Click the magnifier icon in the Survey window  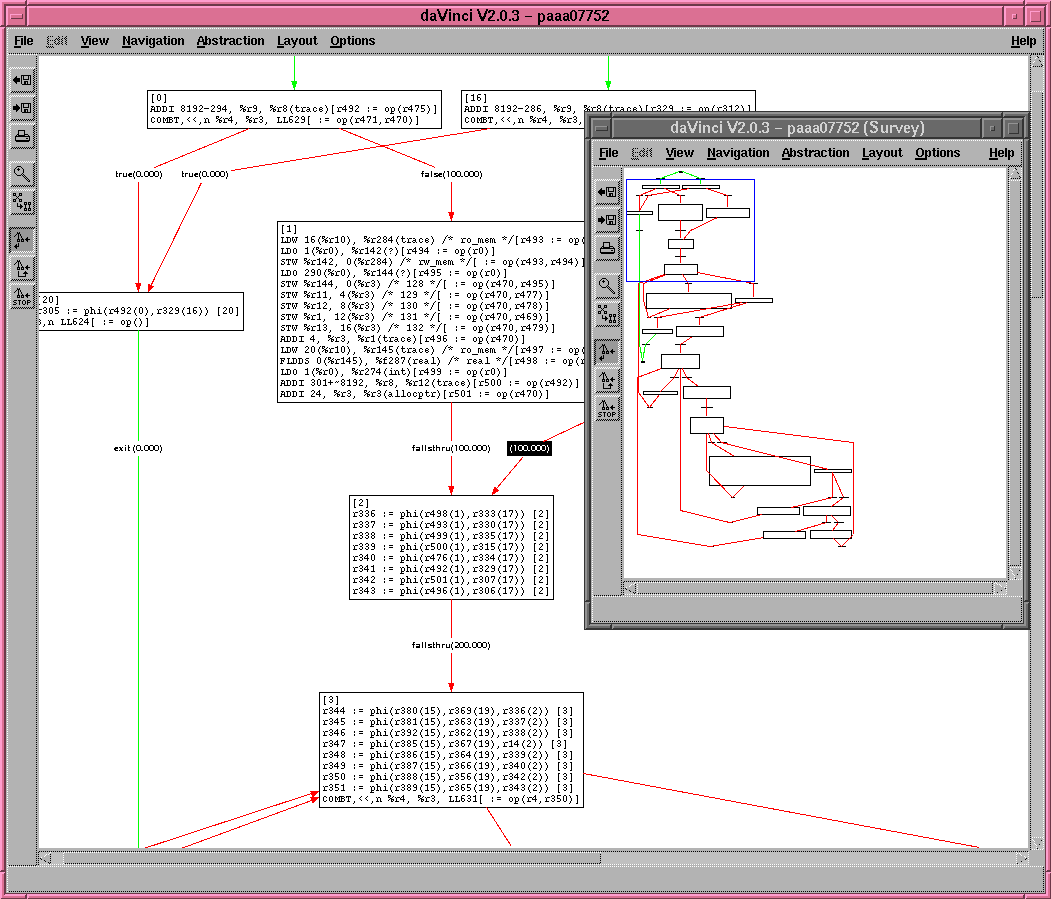607,285
